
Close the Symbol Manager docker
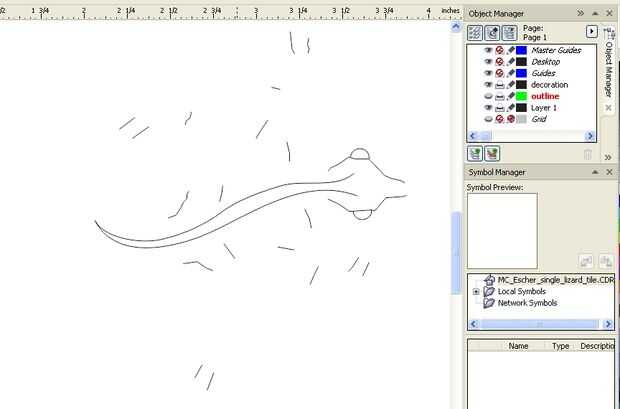(x=609, y=172)
